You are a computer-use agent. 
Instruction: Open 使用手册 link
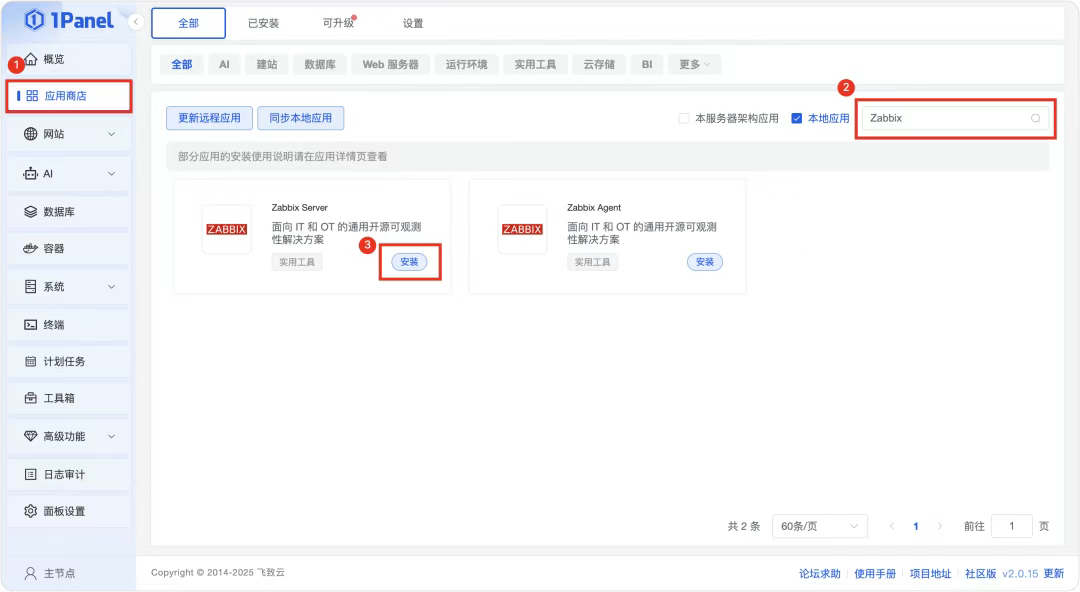point(875,573)
